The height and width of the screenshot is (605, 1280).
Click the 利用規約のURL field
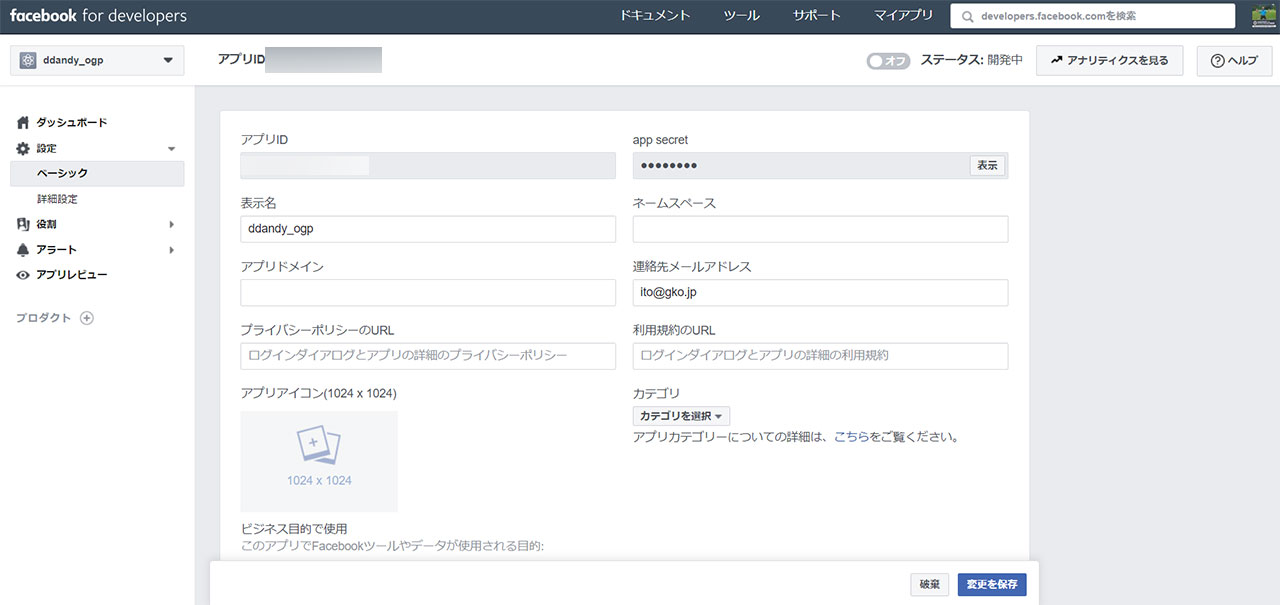(820, 356)
